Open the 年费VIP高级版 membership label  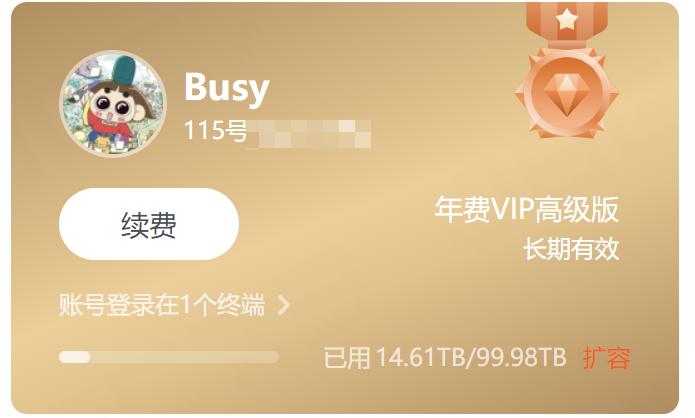(527, 209)
